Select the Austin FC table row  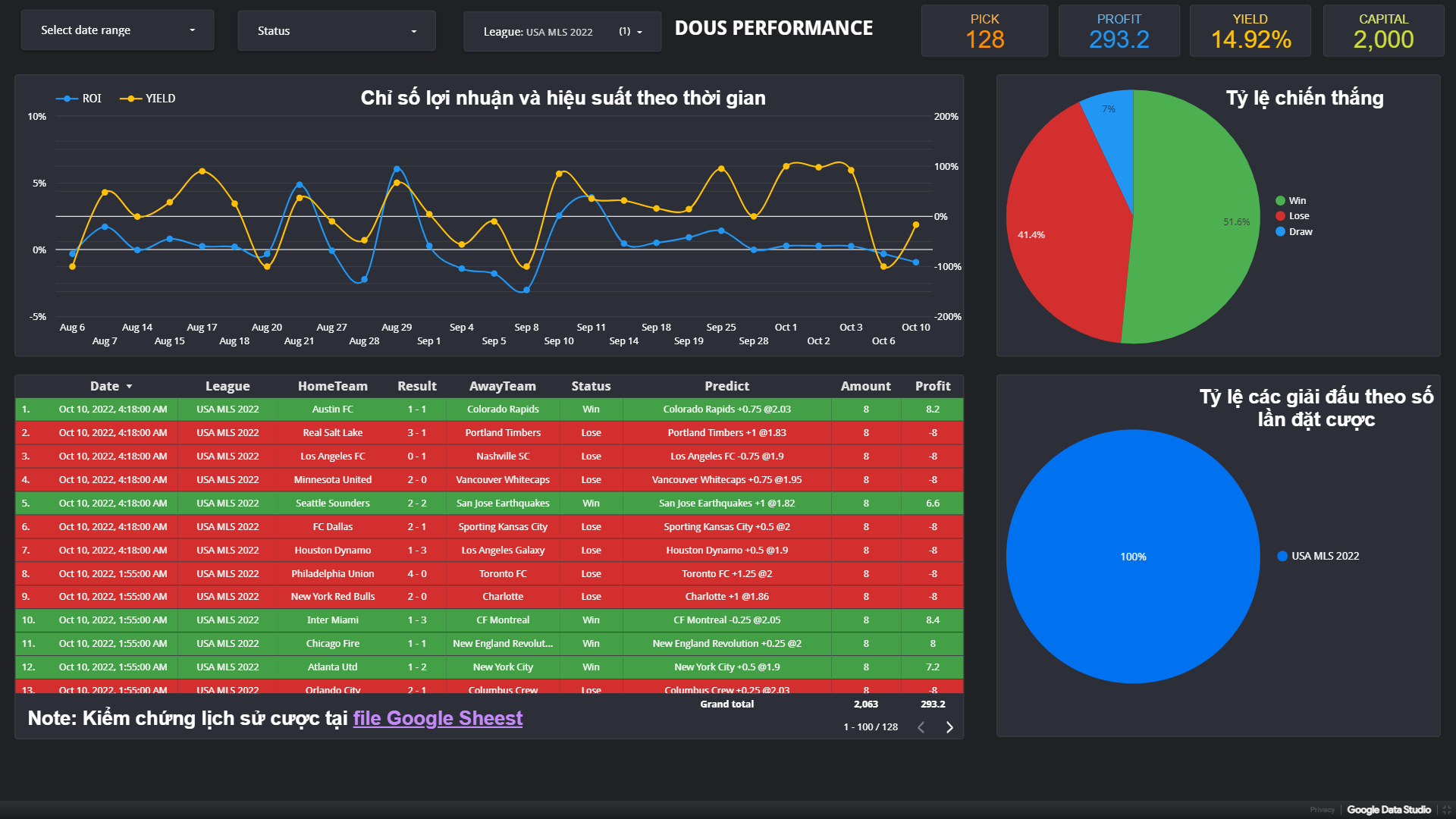pyautogui.click(x=332, y=409)
